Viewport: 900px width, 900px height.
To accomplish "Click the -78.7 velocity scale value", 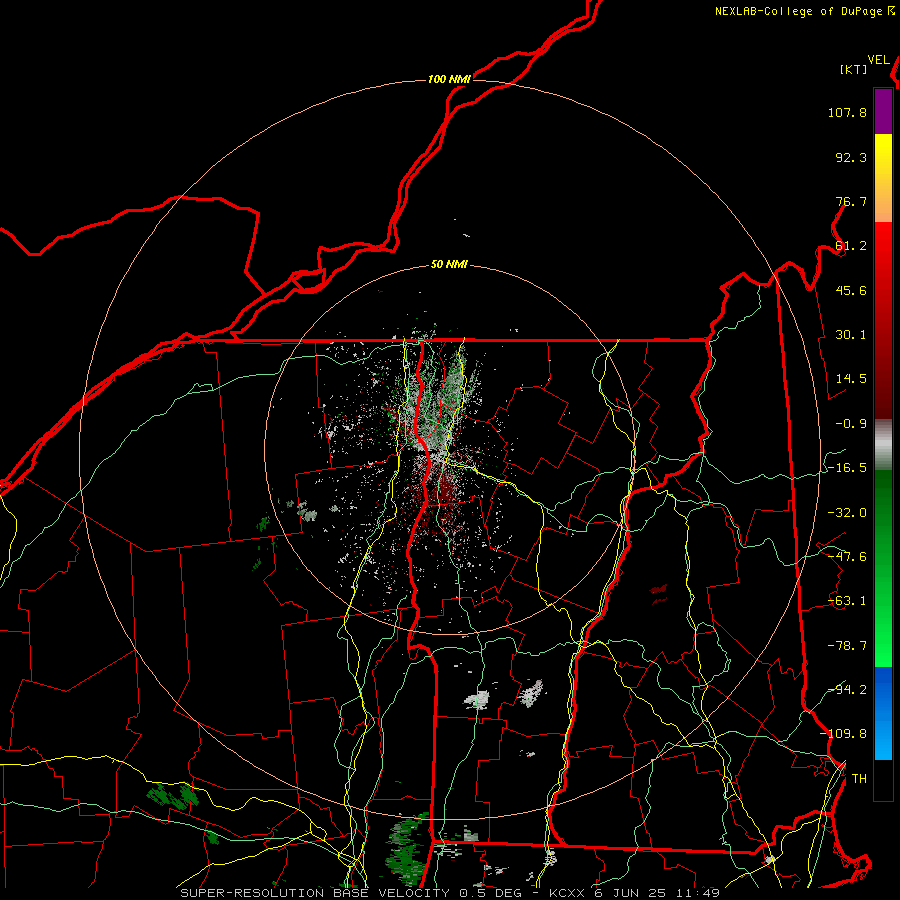I will 847,646.
